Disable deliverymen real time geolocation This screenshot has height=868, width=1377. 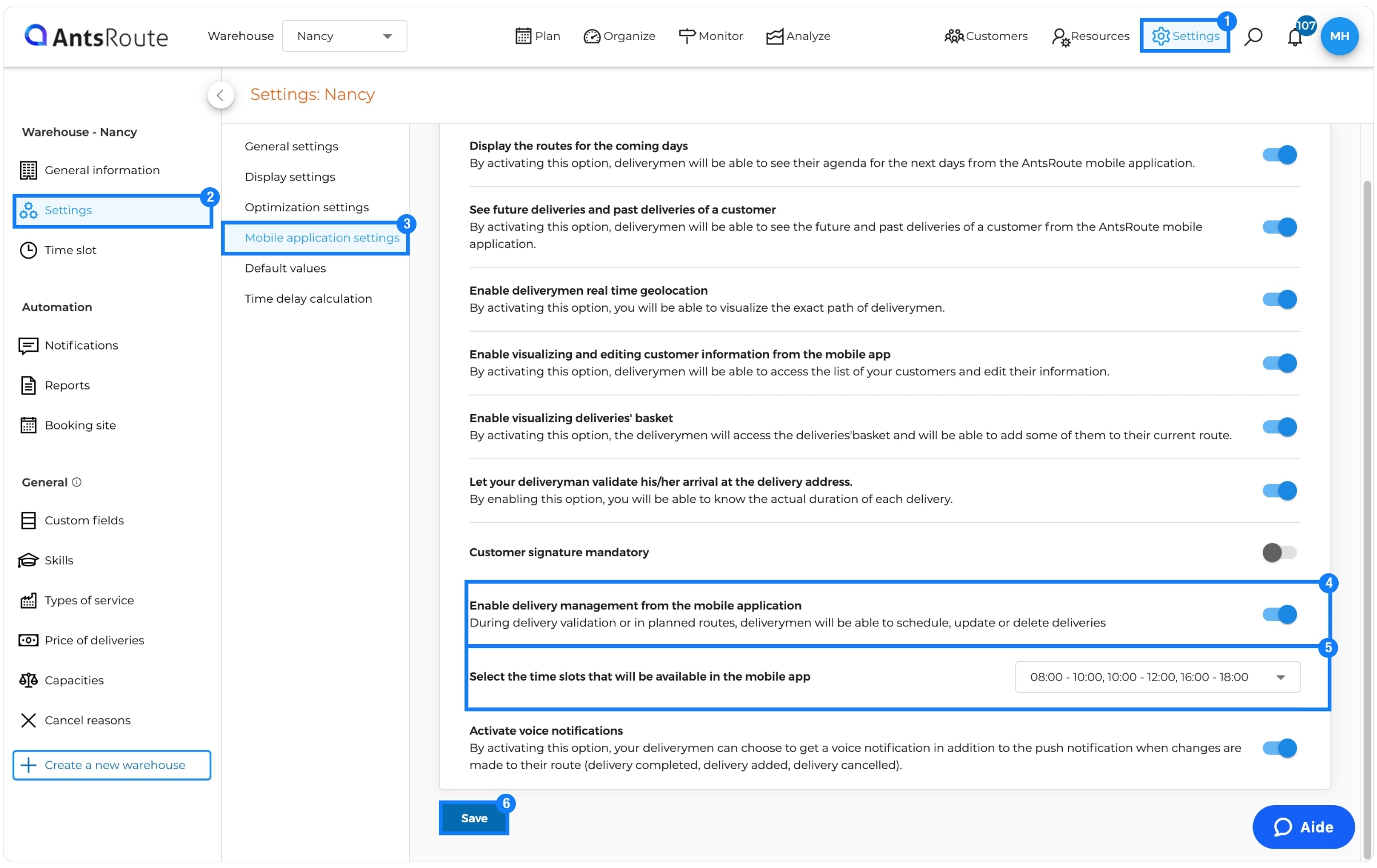[x=1279, y=299]
